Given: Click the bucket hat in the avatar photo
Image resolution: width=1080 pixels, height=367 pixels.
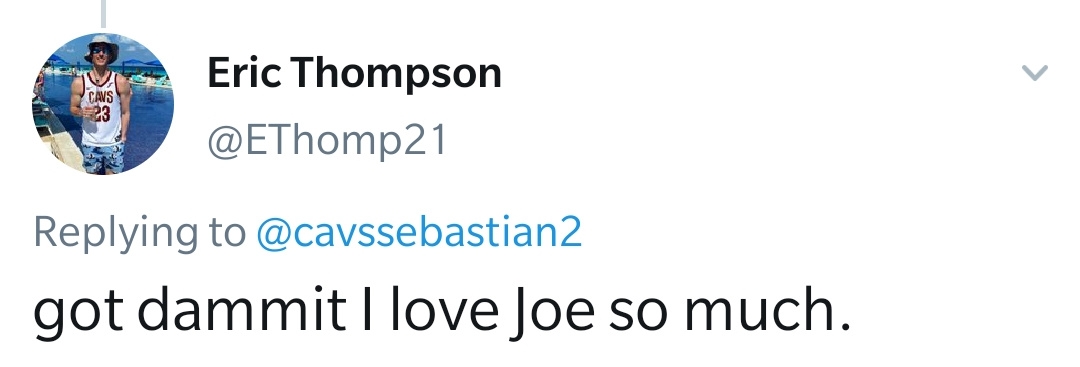Looking at the screenshot, I should point(101,45).
